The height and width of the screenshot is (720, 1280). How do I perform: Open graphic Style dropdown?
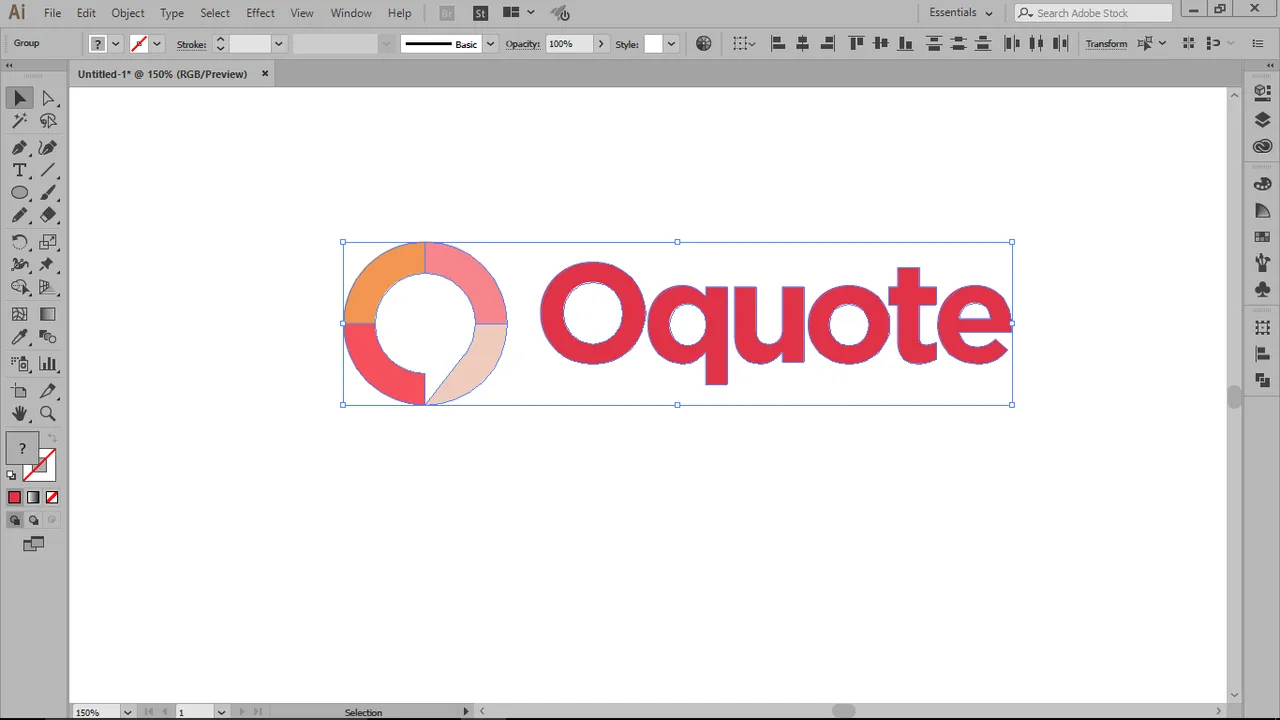tap(671, 44)
